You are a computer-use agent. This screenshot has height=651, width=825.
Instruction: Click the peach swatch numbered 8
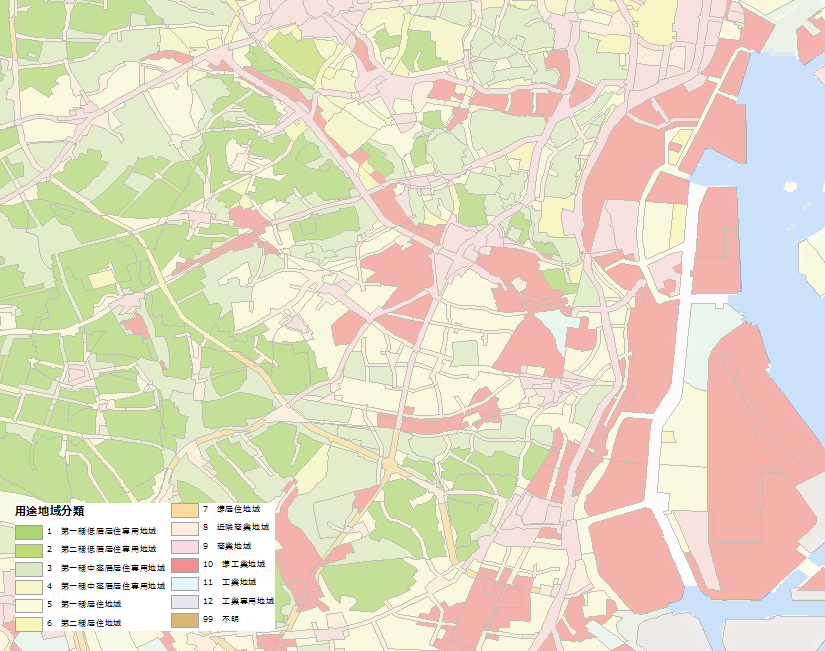point(185,528)
